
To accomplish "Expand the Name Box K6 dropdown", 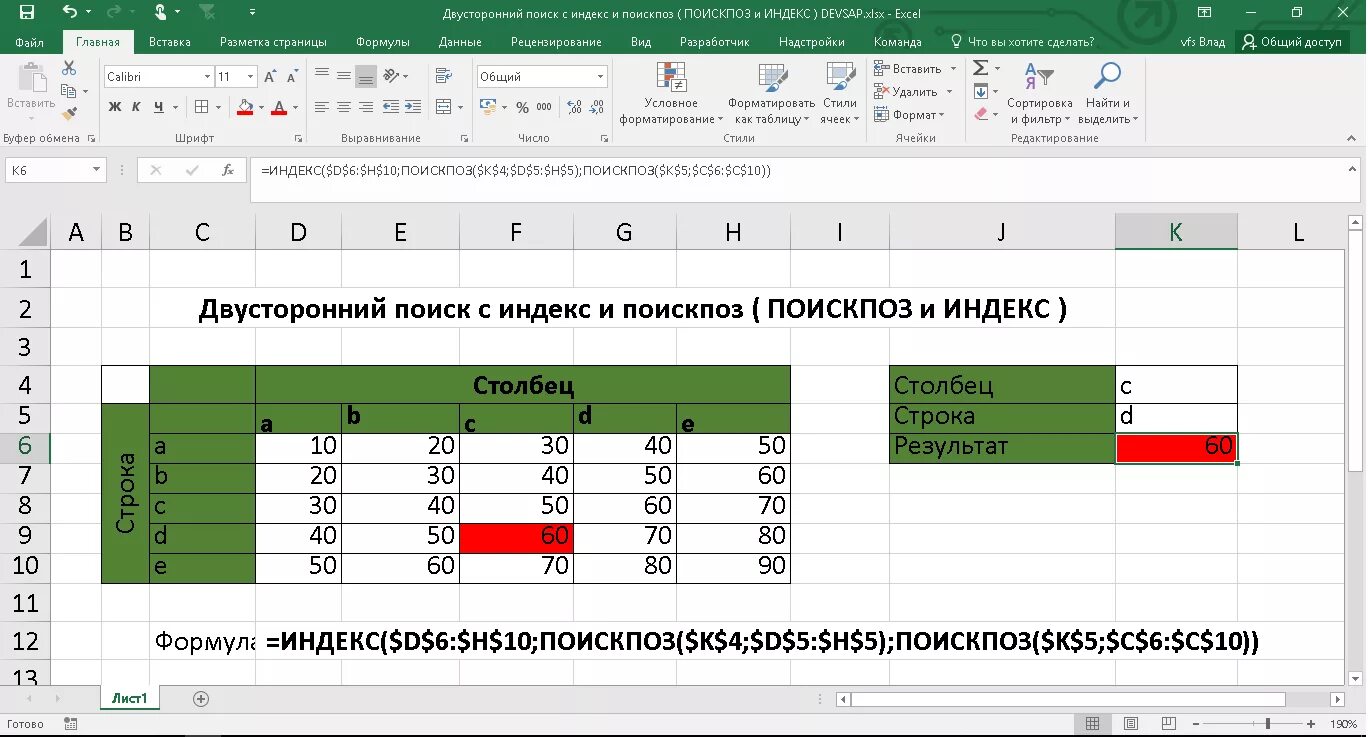I will point(96,170).
